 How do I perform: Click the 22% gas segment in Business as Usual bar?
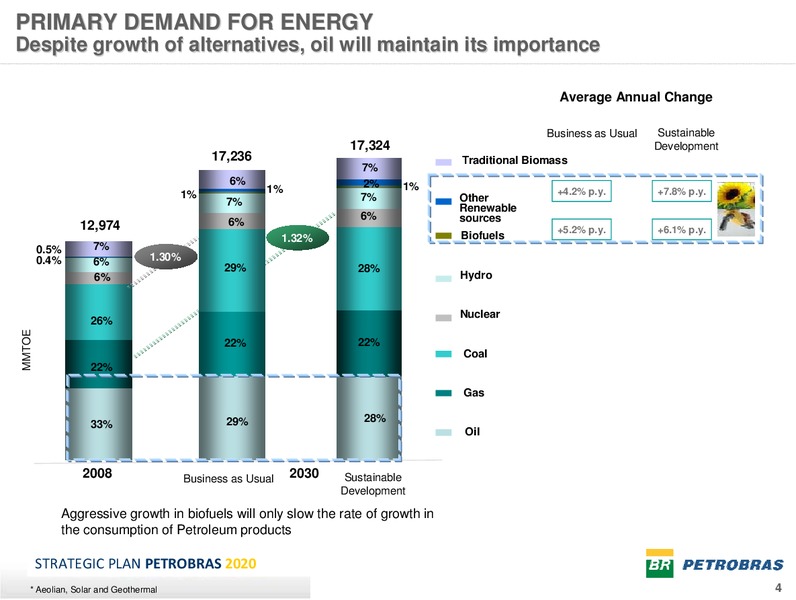[232, 344]
